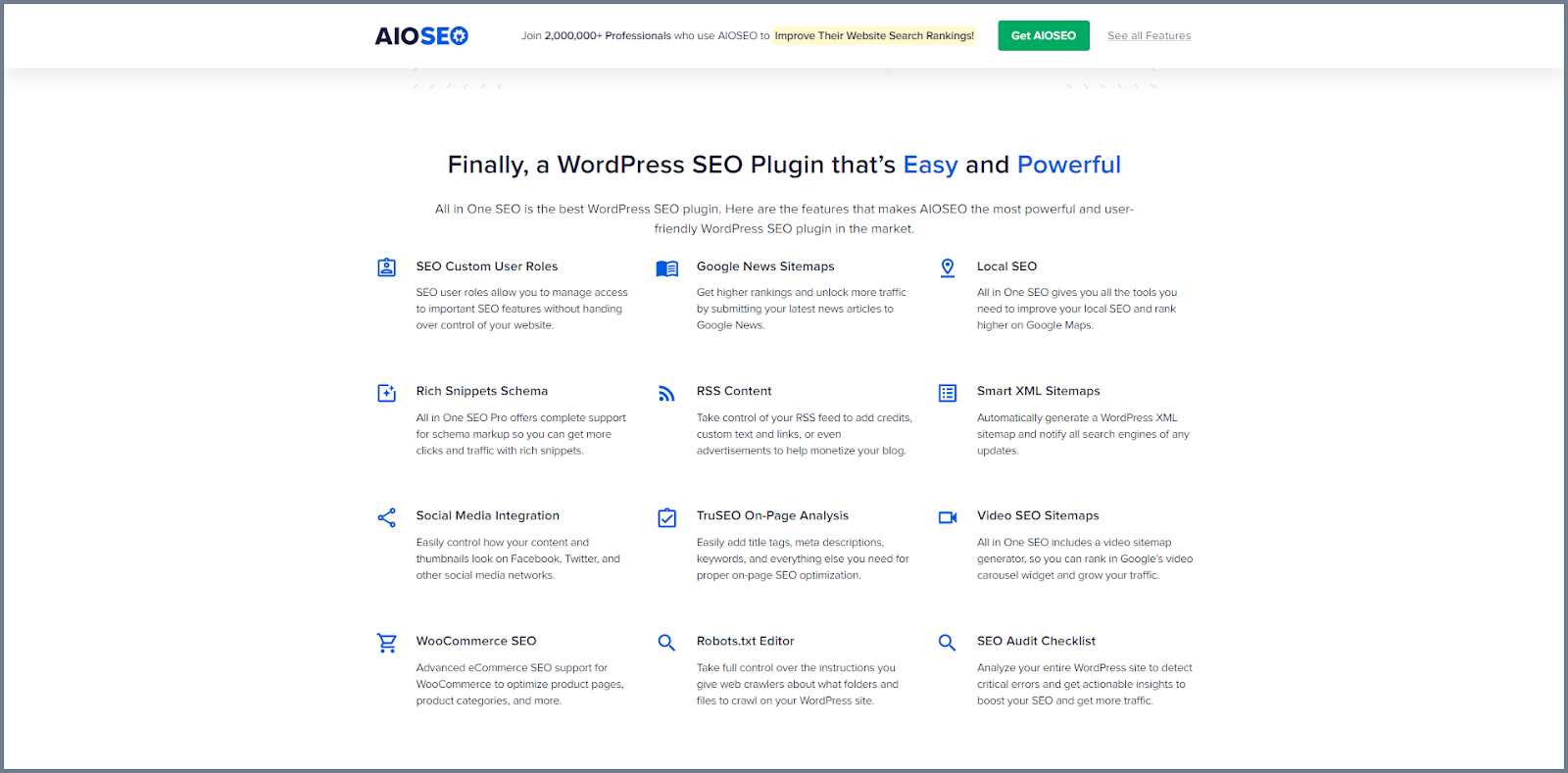Click the Google News Sitemaps newspaper icon
Image resolution: width=1568 pixels, height=773 pixels.
(667, 268)
